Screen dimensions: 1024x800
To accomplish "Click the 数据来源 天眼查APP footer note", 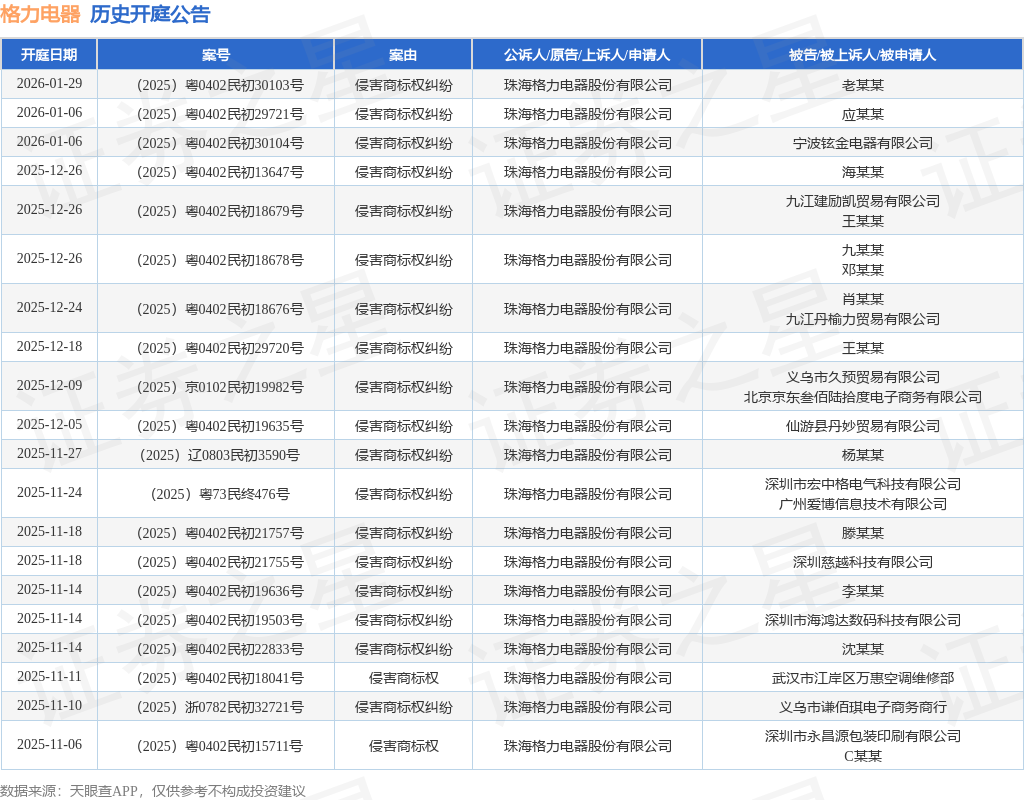I will point(152,792).
